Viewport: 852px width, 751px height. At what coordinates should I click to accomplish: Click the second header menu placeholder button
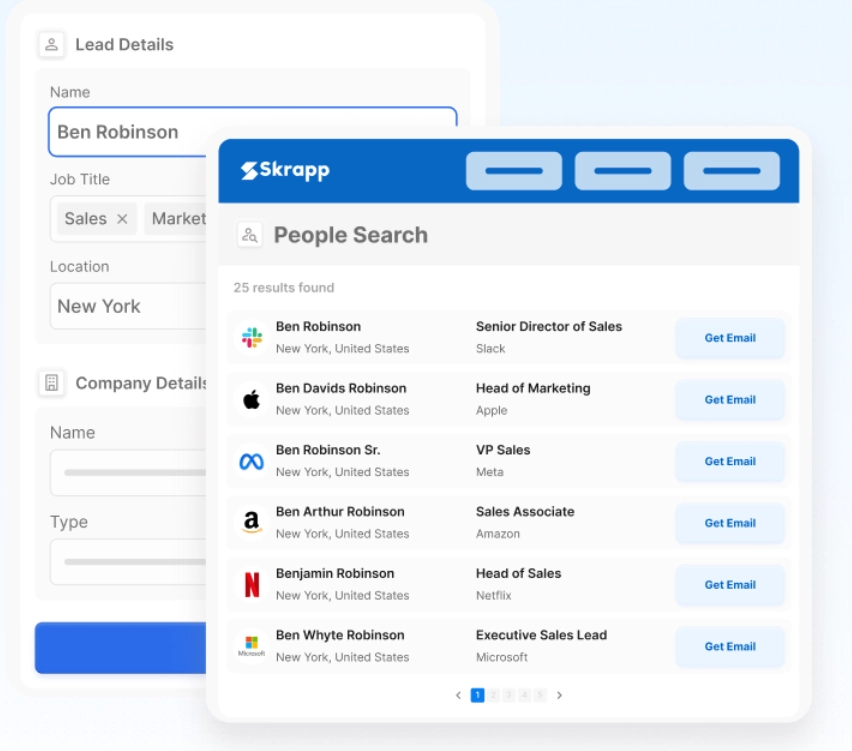(x=623, y=171)
